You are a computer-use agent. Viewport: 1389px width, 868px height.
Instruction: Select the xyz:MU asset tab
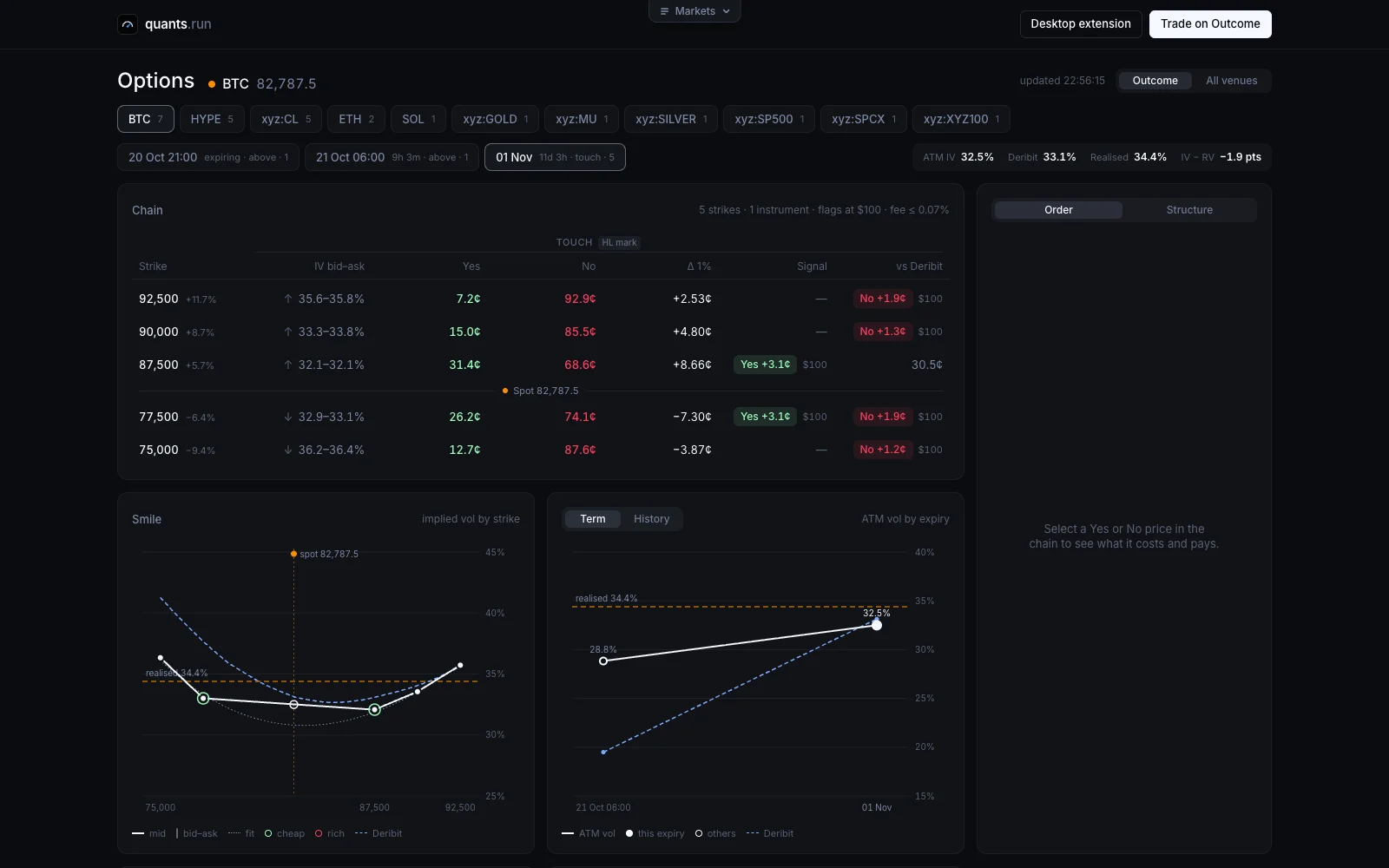(x=582, y=119)
